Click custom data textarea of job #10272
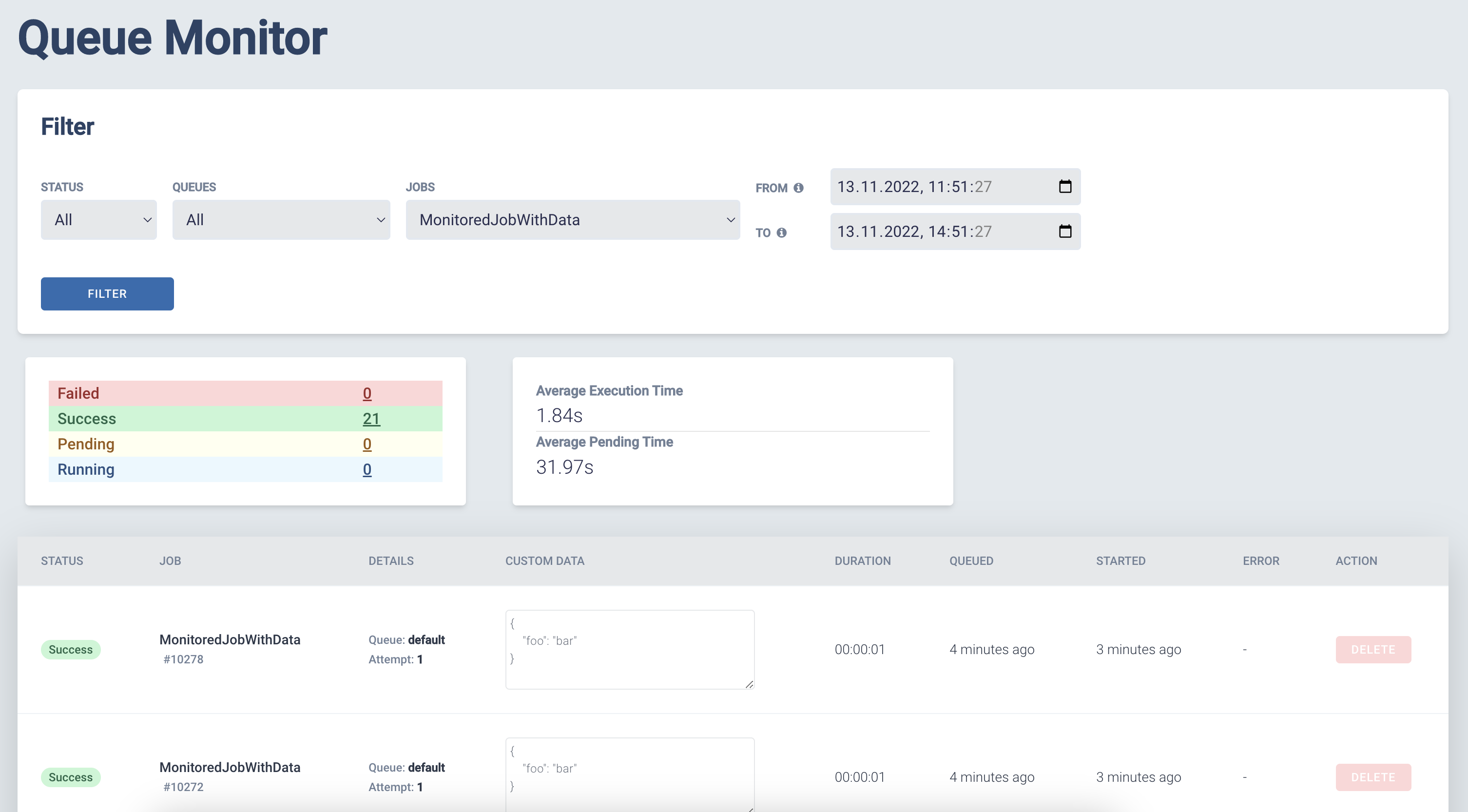 click(629, 775)
